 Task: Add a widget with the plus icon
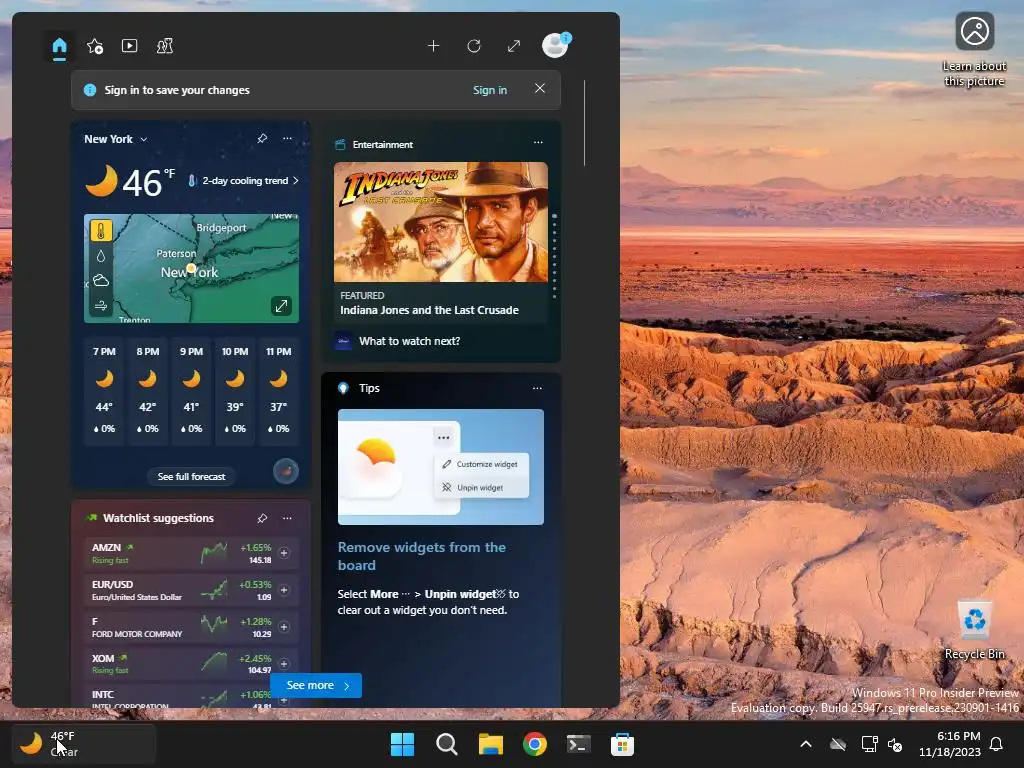[x=433, y=46]
